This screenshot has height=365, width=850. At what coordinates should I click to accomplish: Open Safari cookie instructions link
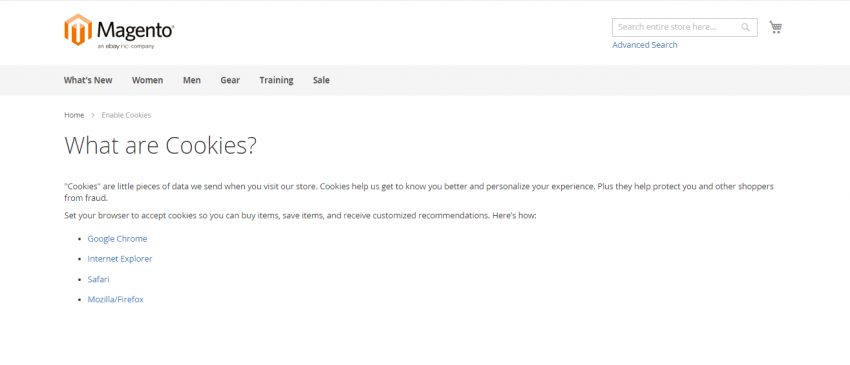point(99,279)
